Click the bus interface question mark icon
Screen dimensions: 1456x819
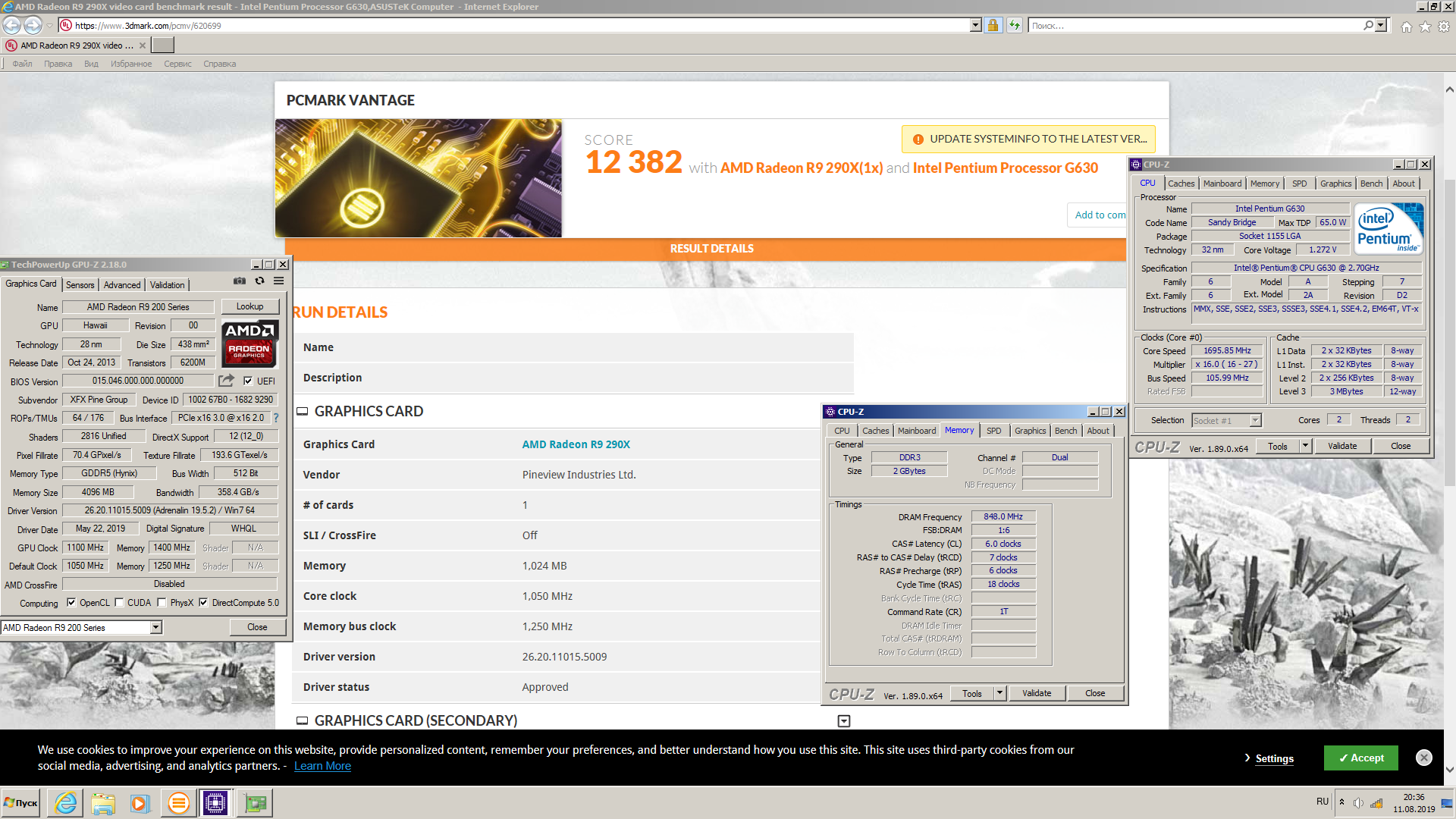pyautogui.click(x=276, y=418)
